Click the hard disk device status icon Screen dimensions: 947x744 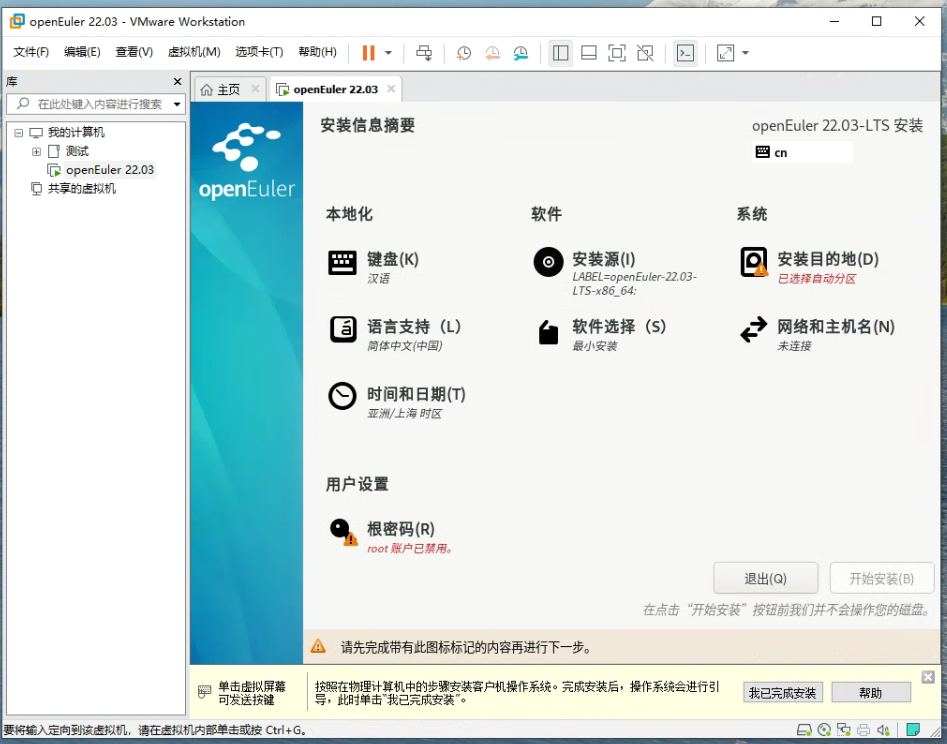[804, 730]
